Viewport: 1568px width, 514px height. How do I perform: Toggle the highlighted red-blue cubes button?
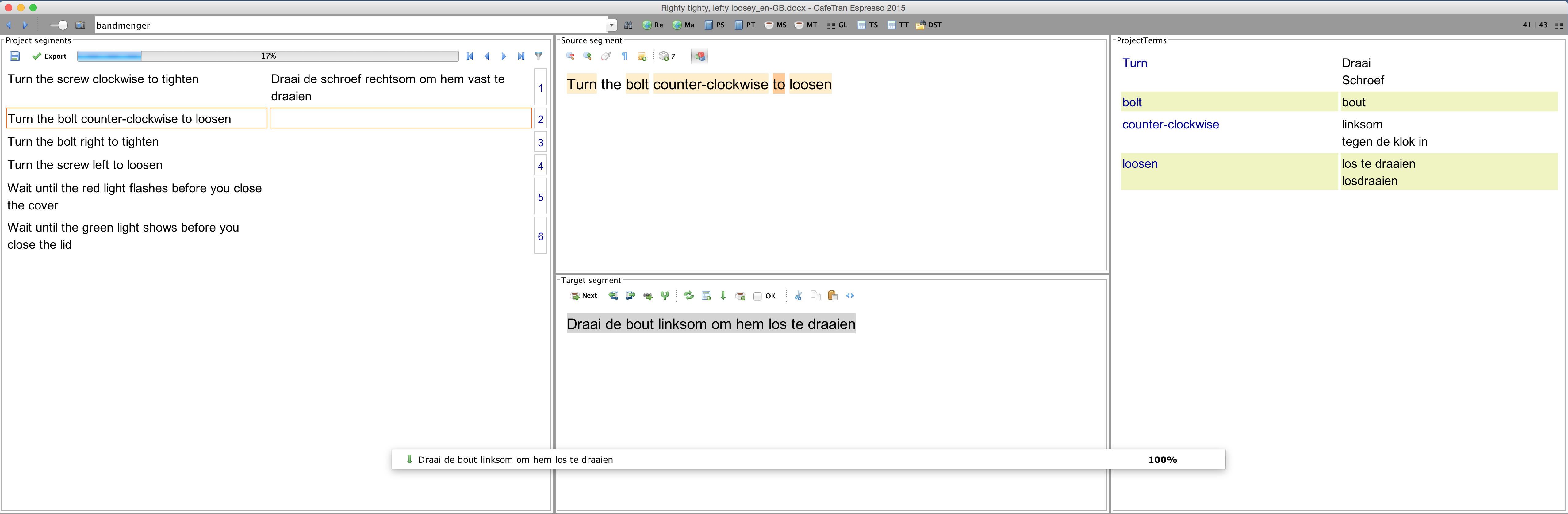click(700, 56)
